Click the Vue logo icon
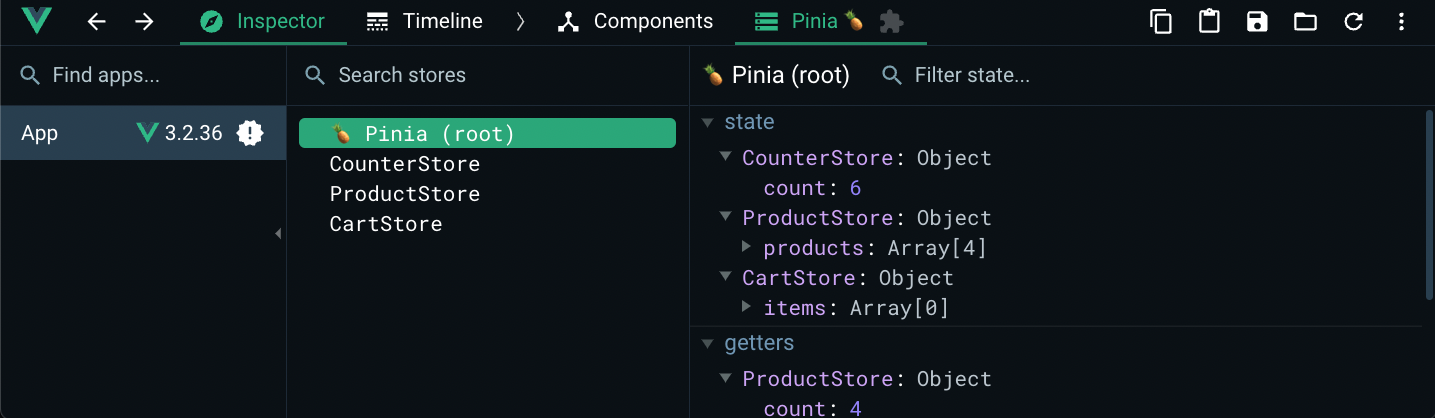 pyautogui.click(x=36, y=21)
